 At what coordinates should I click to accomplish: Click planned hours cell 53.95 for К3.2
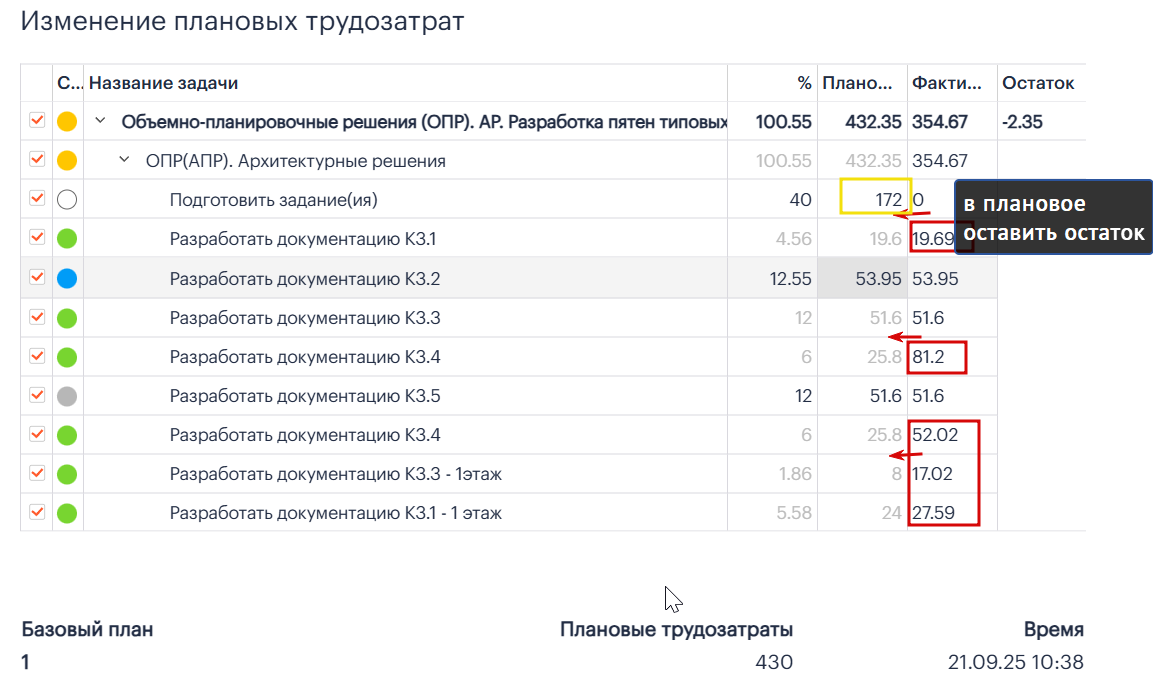(x=863, y=279)
